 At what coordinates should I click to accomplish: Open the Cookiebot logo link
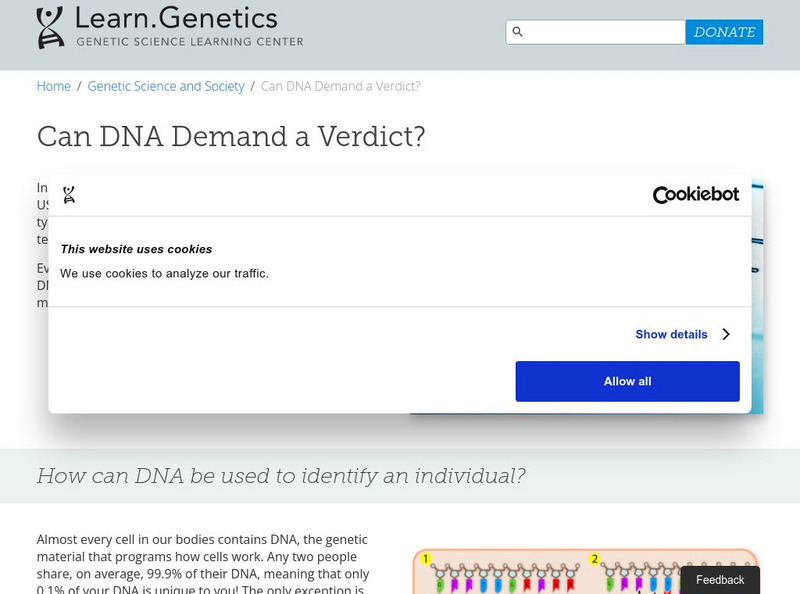(x=695, y=195)
